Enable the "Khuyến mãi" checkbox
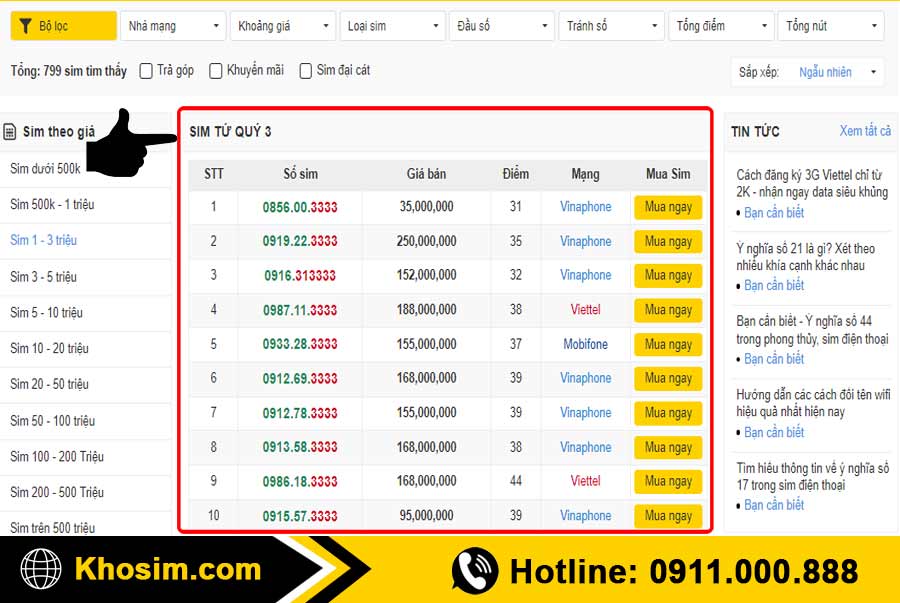This screenshot has height=603, width=900. [x=215, y=71]
